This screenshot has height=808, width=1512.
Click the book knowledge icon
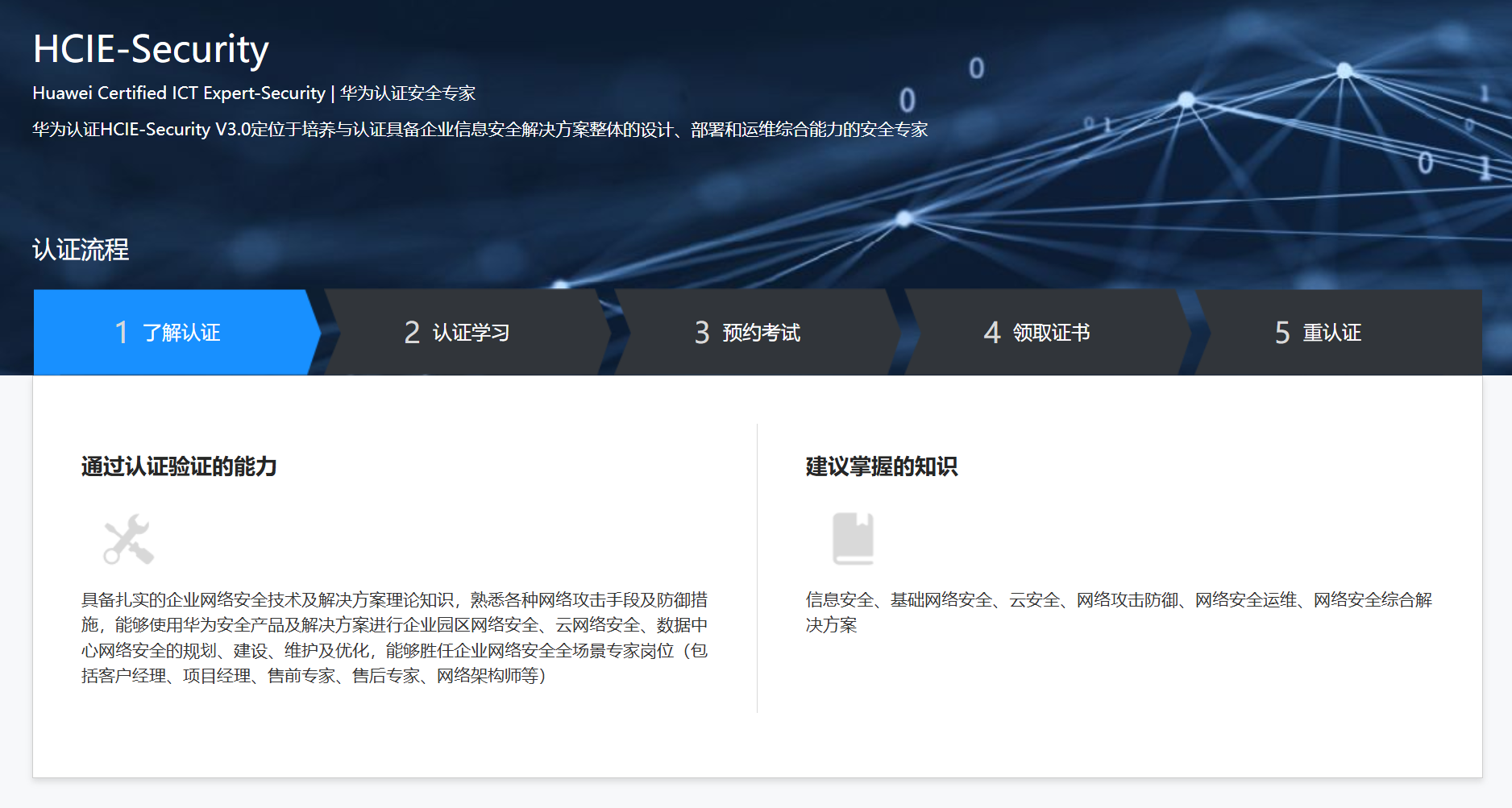tap(853, 538)
